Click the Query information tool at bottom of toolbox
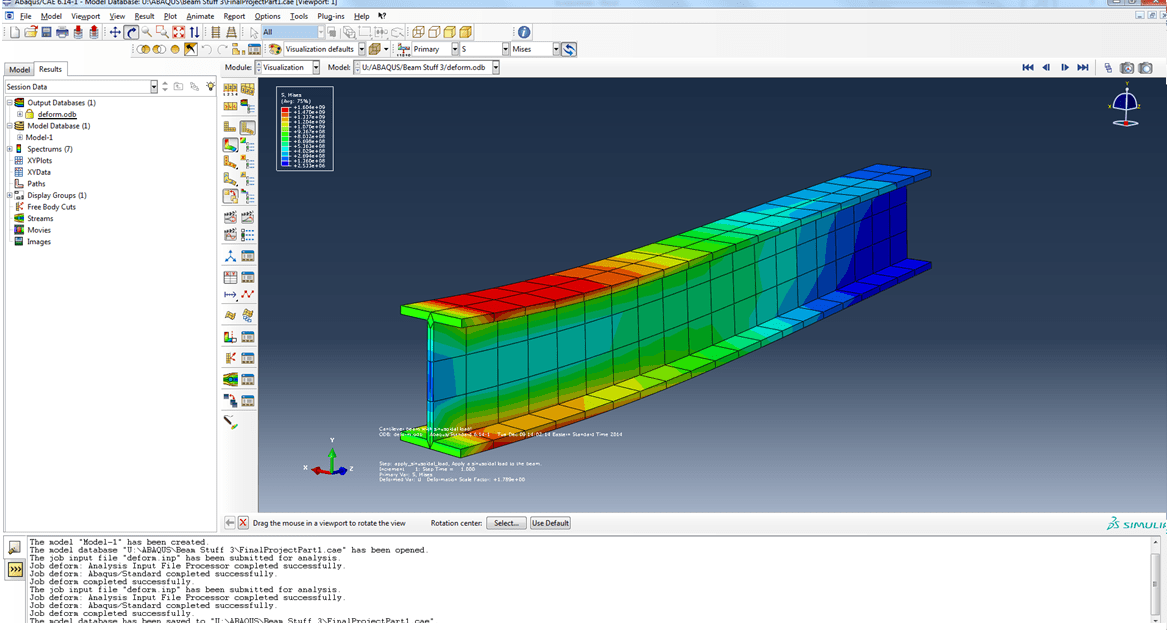 click(231, 422)
